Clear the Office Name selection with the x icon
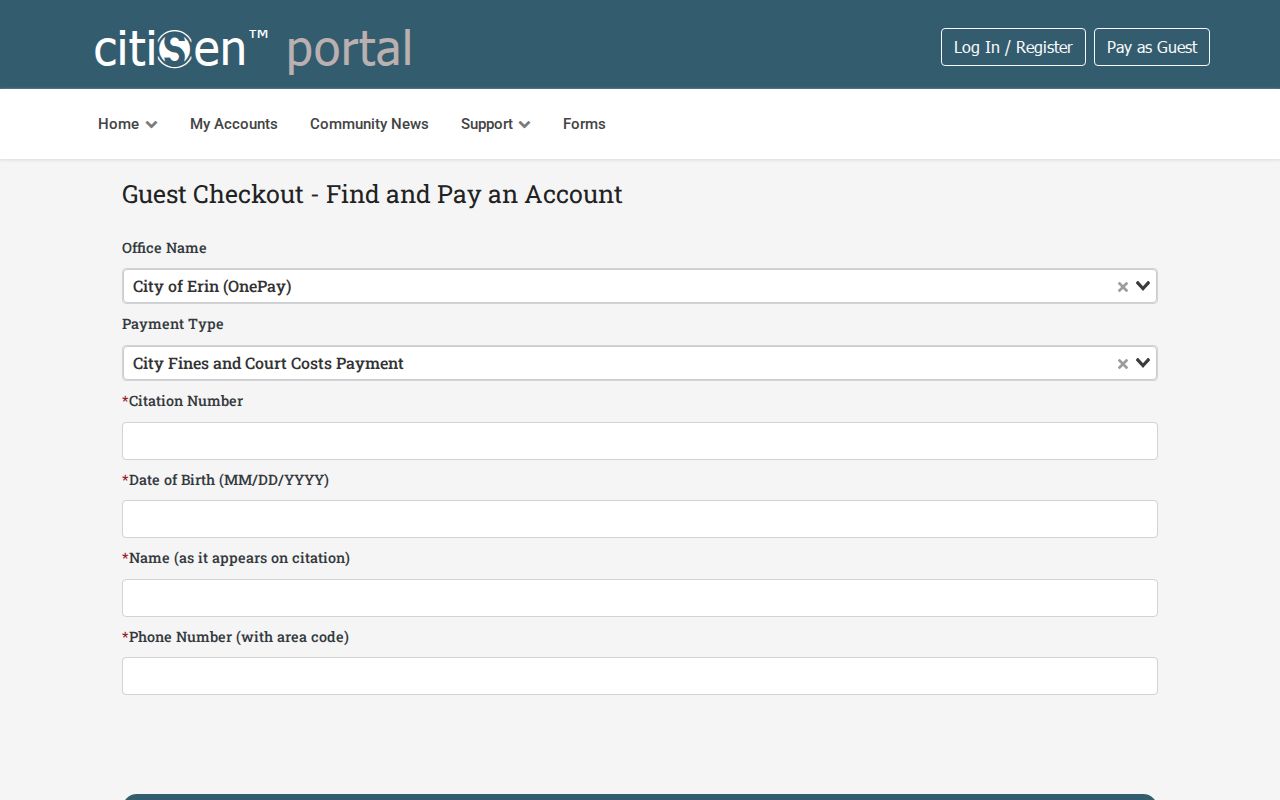1280x800 pixels. tap(1123, 287)
